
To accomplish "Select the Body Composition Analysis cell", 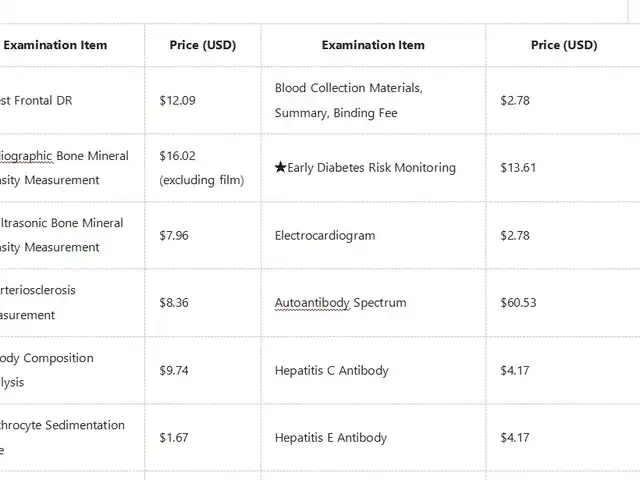I will click(48, 370).
